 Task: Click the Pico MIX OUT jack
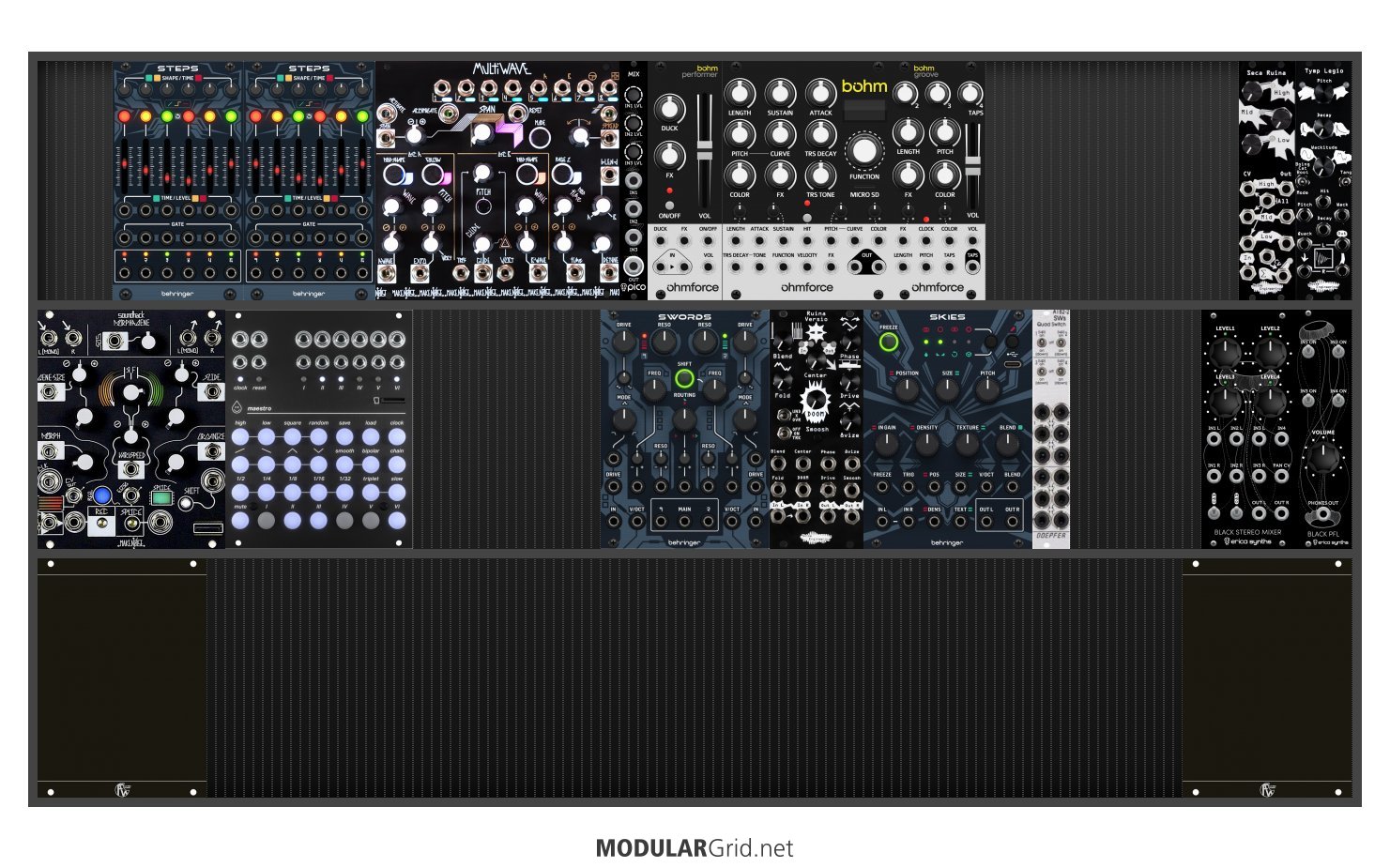tap(634, 266)
